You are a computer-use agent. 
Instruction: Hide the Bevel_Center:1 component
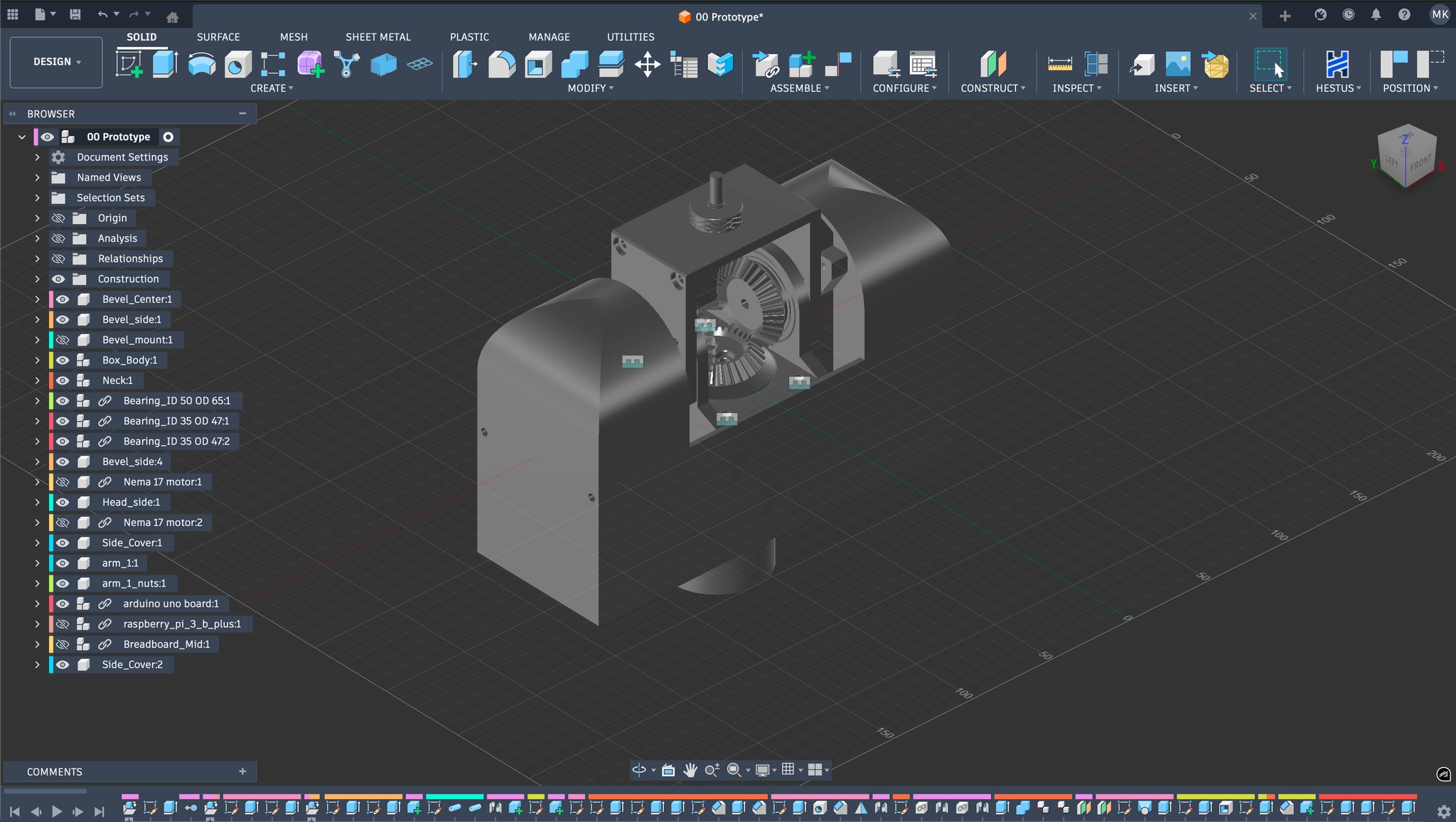click(63, 299)
